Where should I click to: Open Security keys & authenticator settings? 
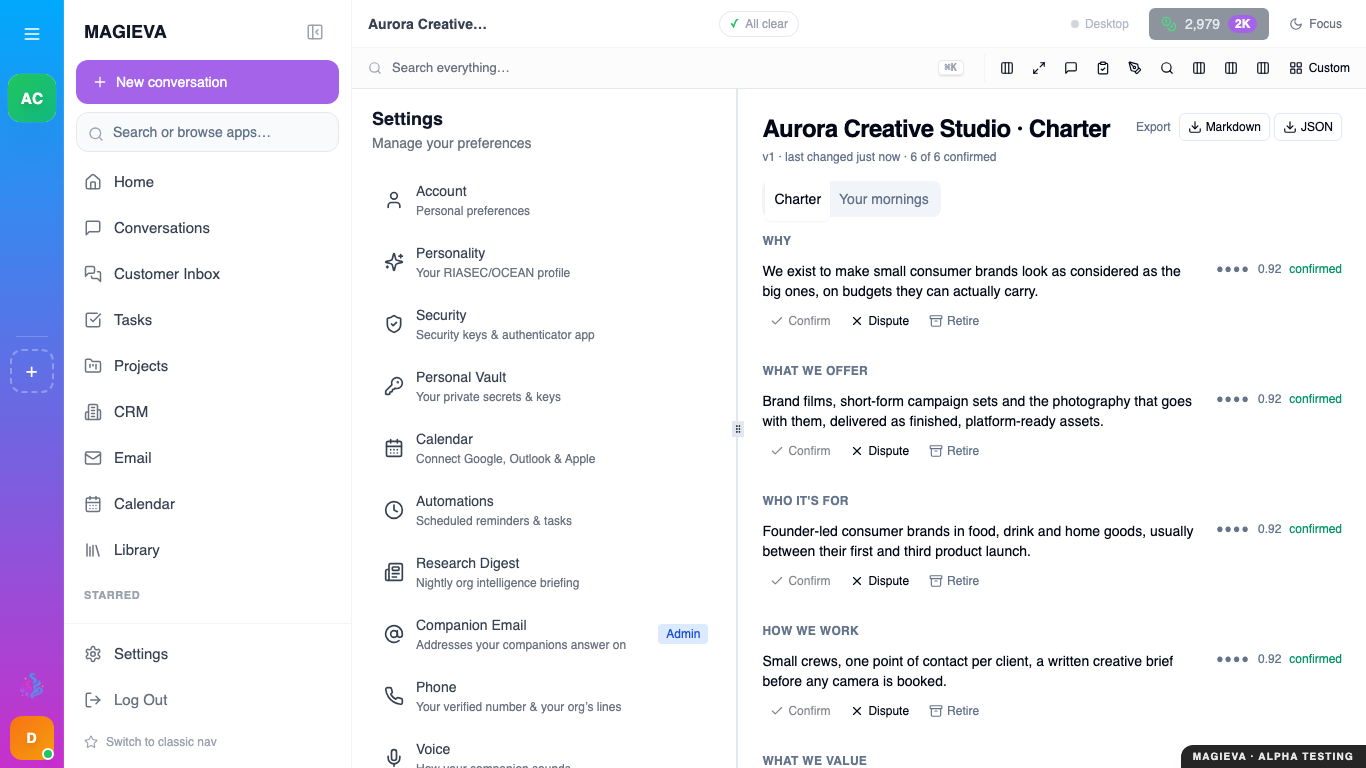tap(544, 324)
